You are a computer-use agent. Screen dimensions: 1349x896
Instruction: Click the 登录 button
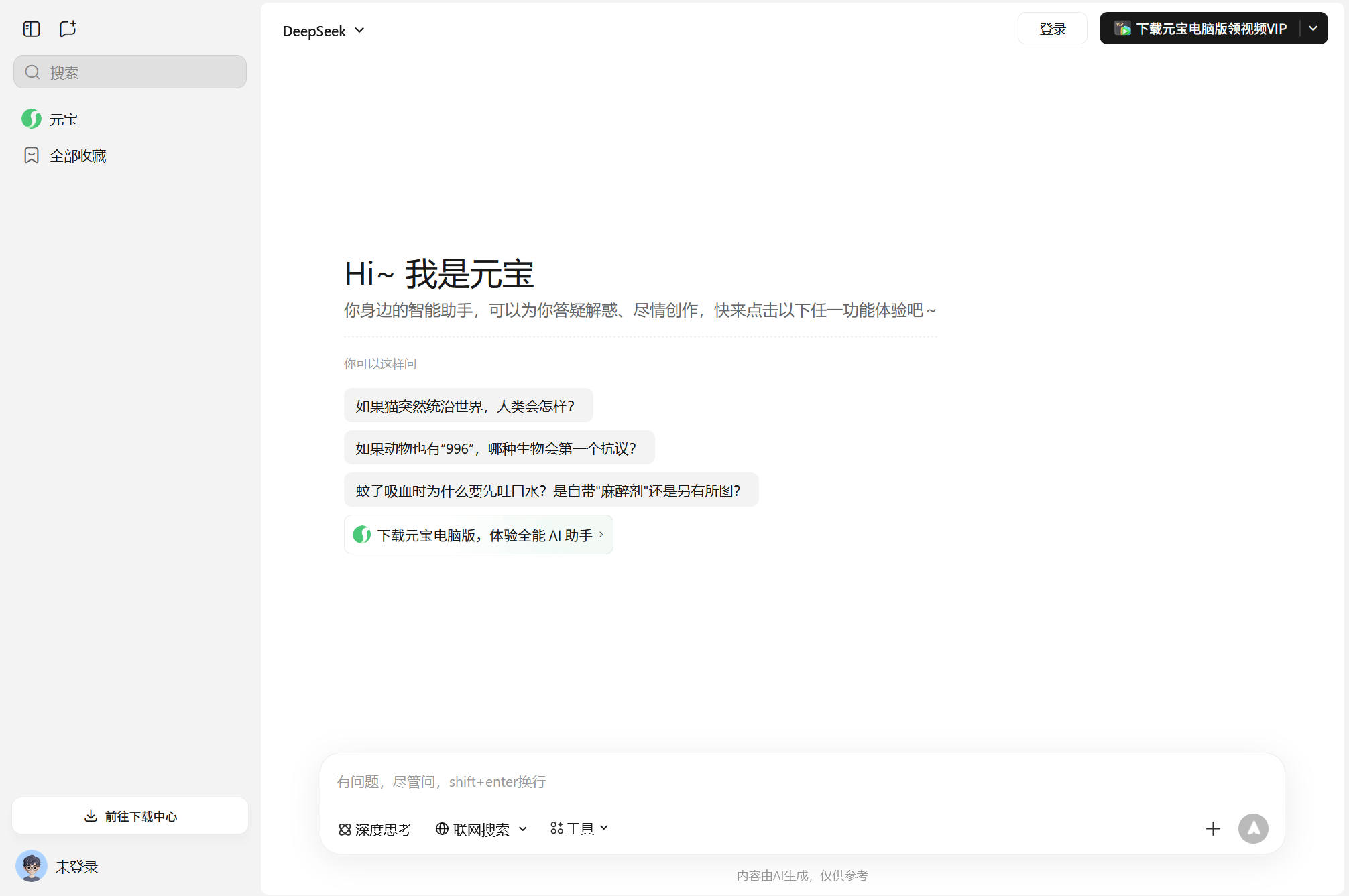(1052, 28)
